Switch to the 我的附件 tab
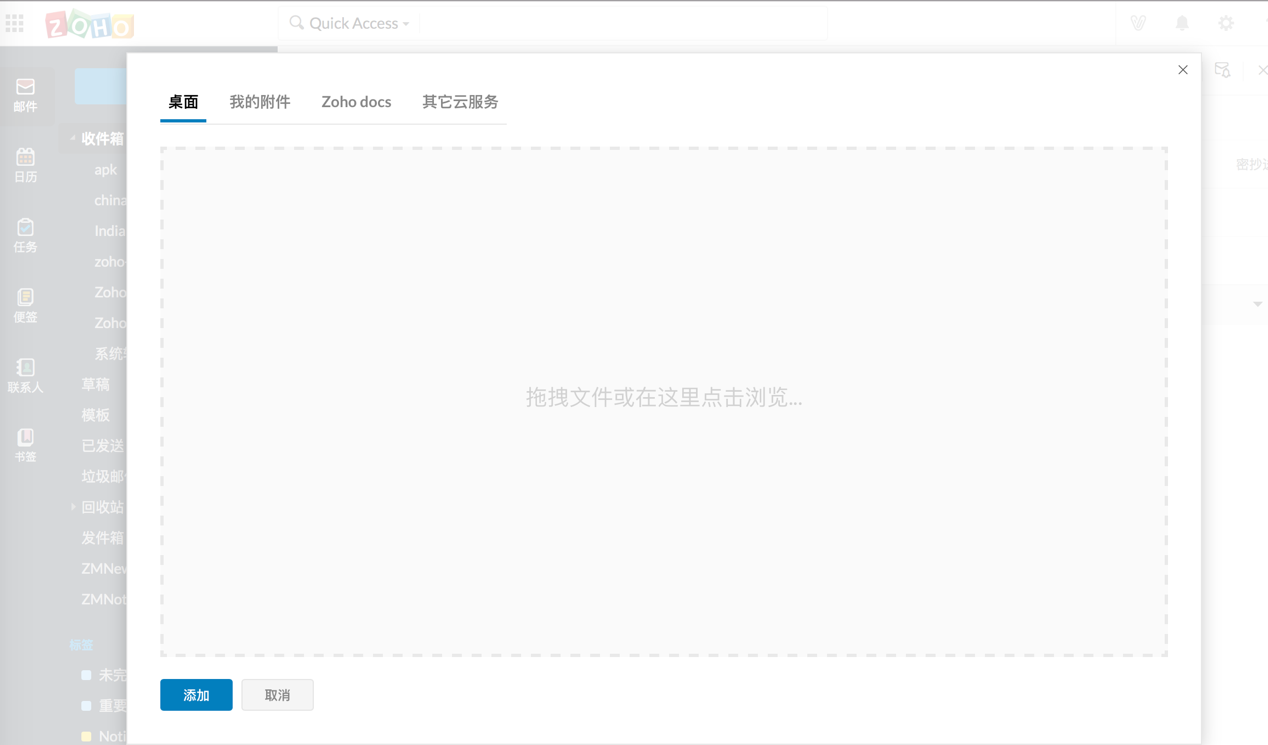Image resolution: width=1268 pixels, height=745 pixels. tap(260, 101)
